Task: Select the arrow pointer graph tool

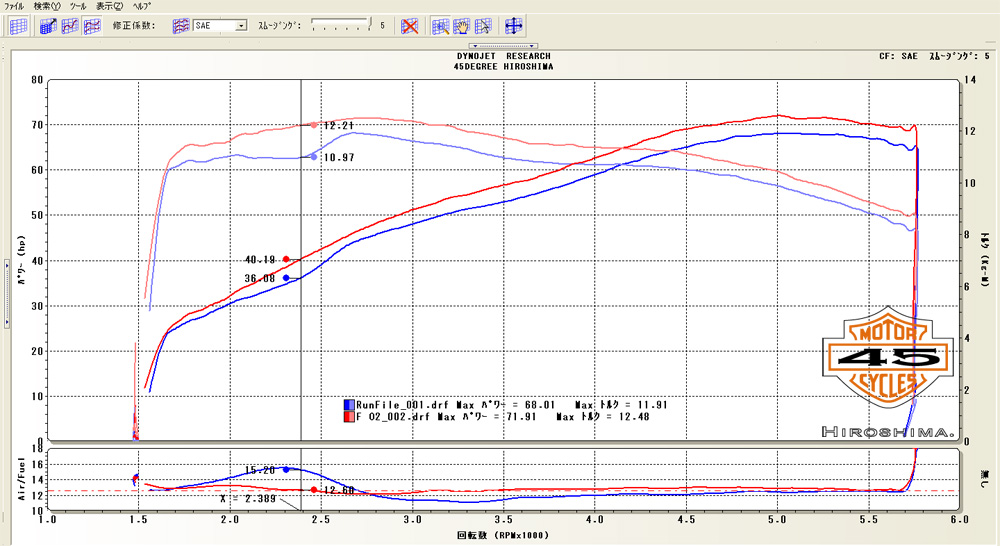Action: tap(483, 26)
